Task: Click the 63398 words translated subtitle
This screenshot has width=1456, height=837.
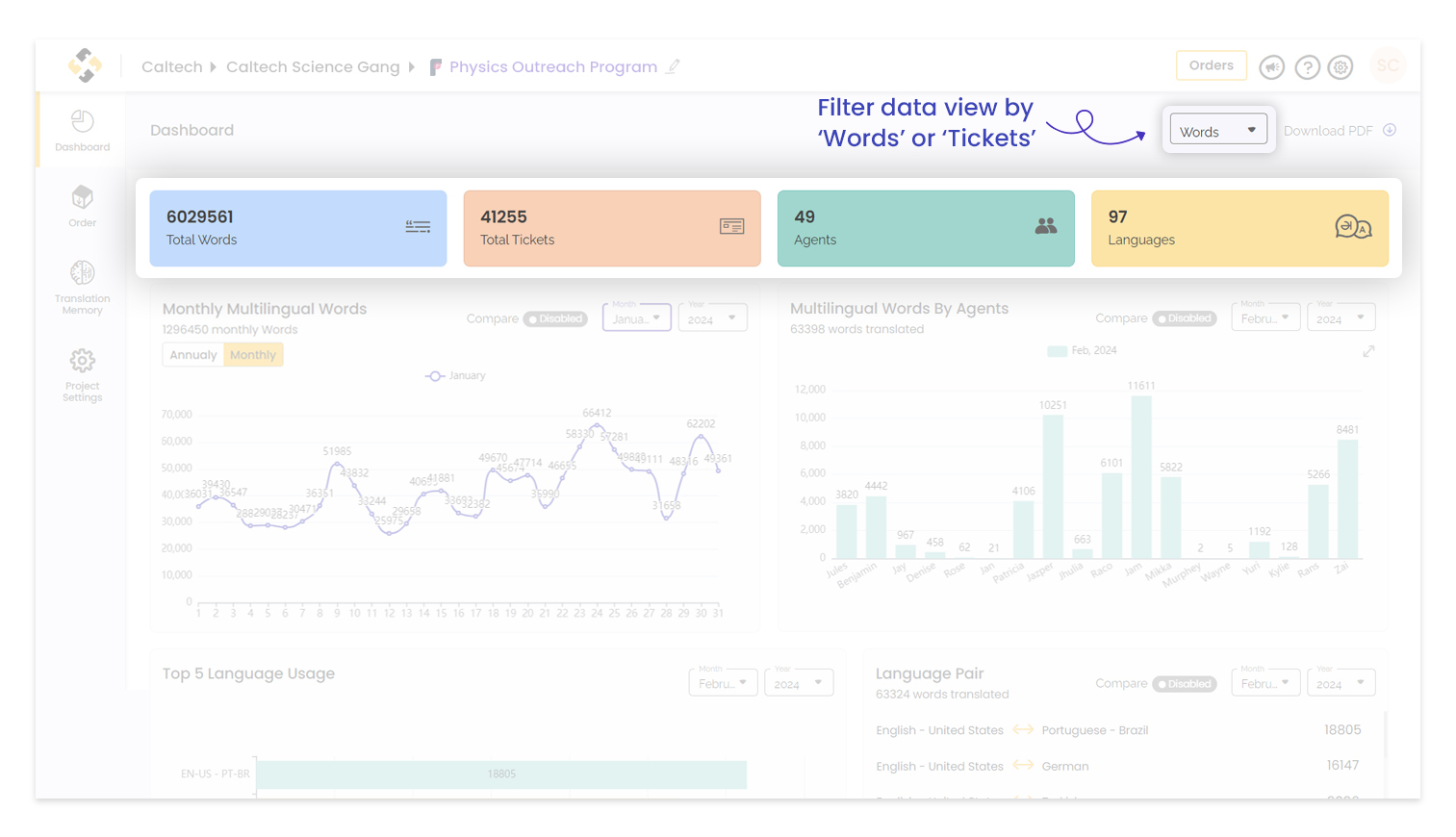Action: 856,329
